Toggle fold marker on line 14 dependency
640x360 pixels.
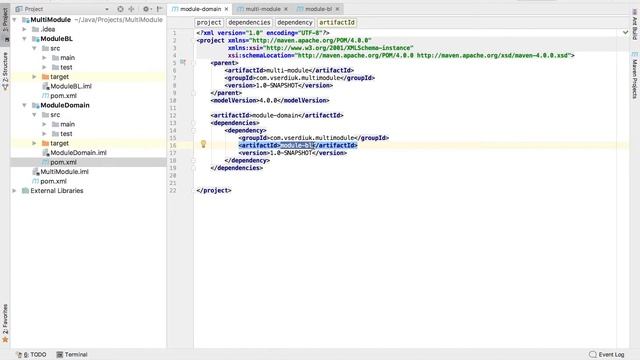coord(193,130)
